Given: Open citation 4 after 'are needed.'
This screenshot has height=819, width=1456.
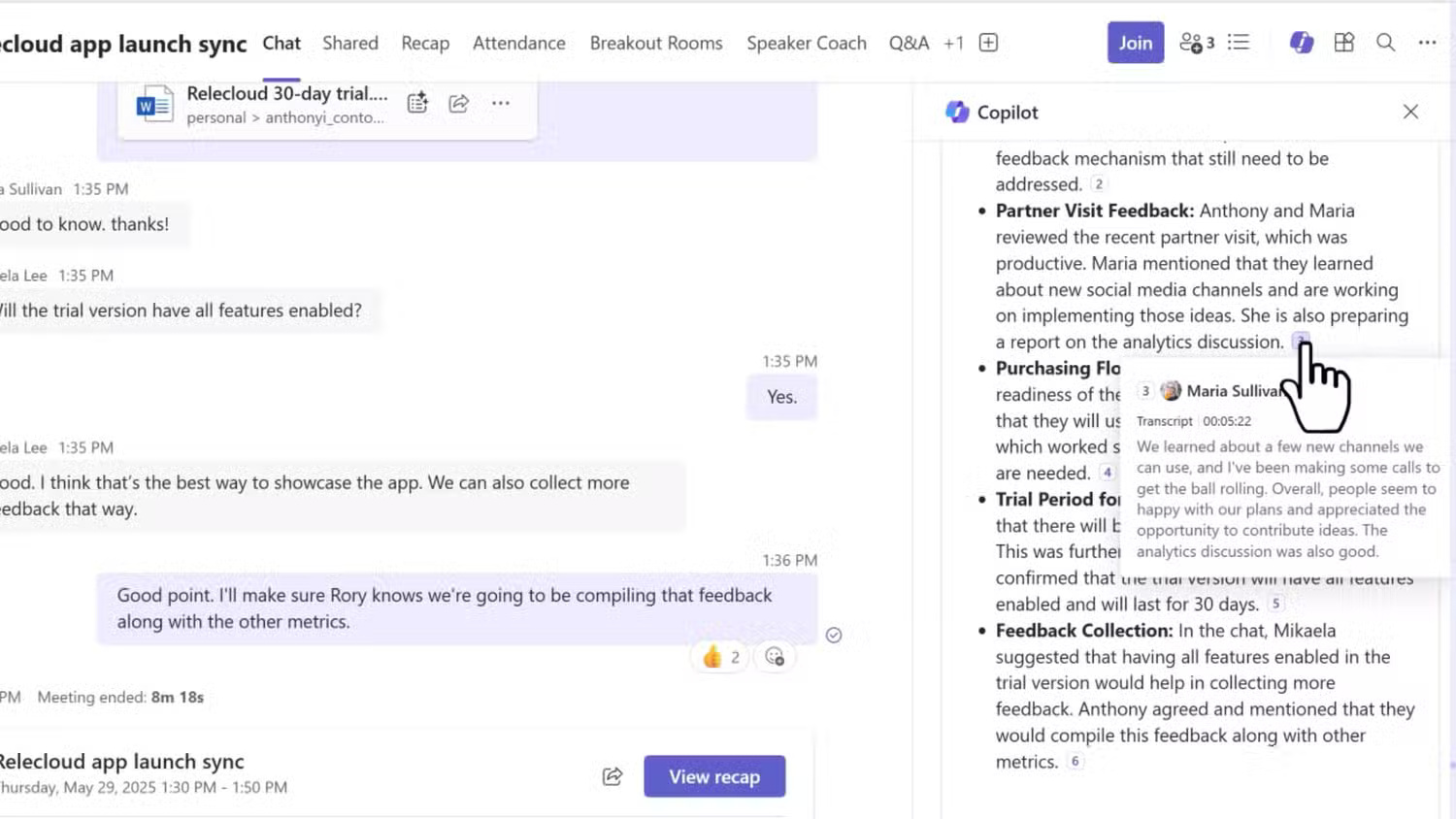Looking at the screenshot, I should point(1107,473).
